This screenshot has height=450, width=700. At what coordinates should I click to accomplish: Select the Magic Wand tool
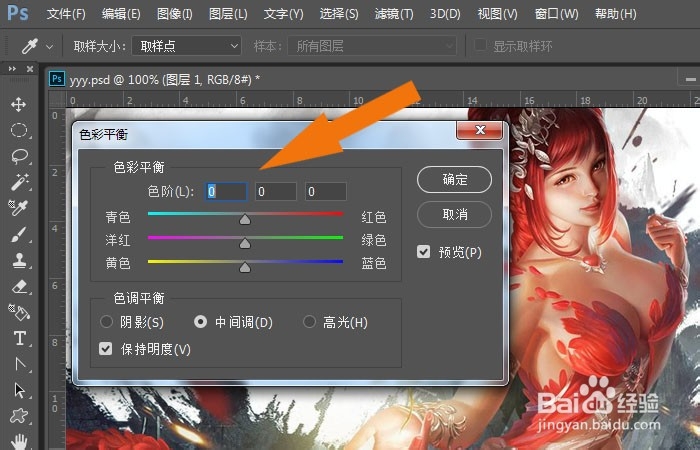tap(19, 181)
